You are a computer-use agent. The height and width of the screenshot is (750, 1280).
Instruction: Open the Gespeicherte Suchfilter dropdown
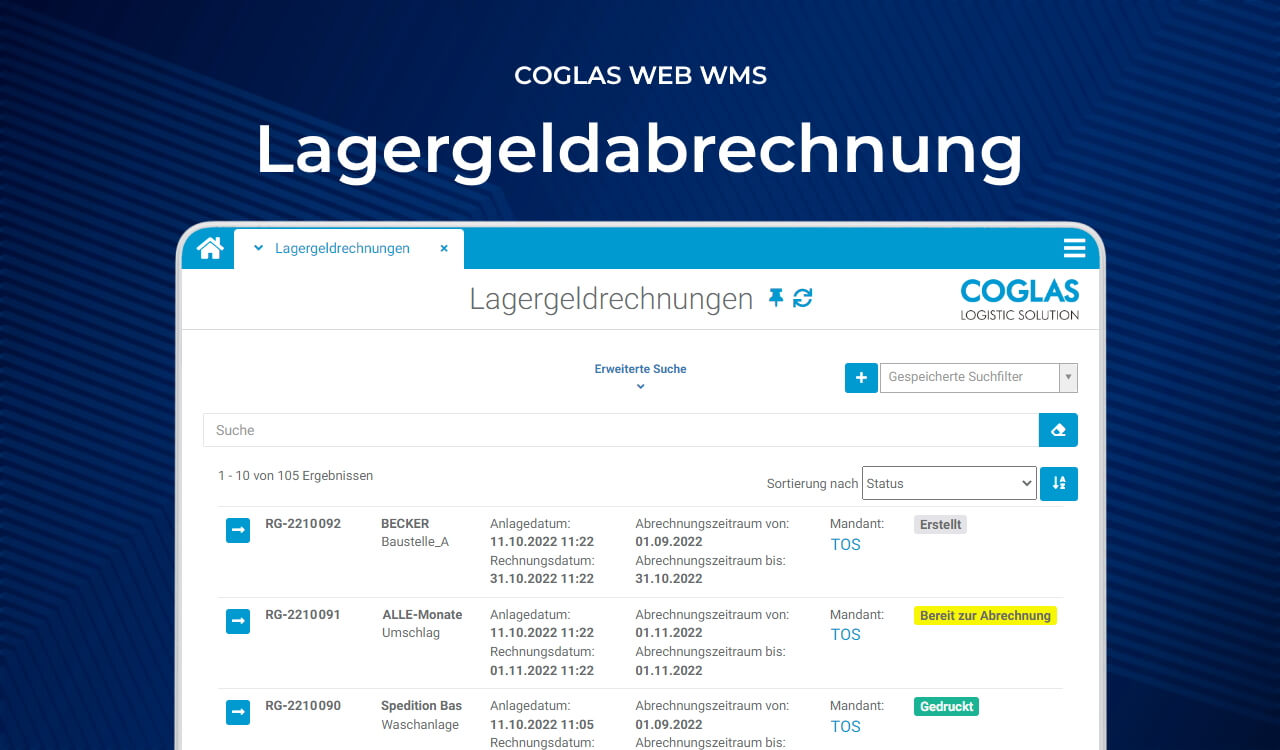(x=978, y=378)
